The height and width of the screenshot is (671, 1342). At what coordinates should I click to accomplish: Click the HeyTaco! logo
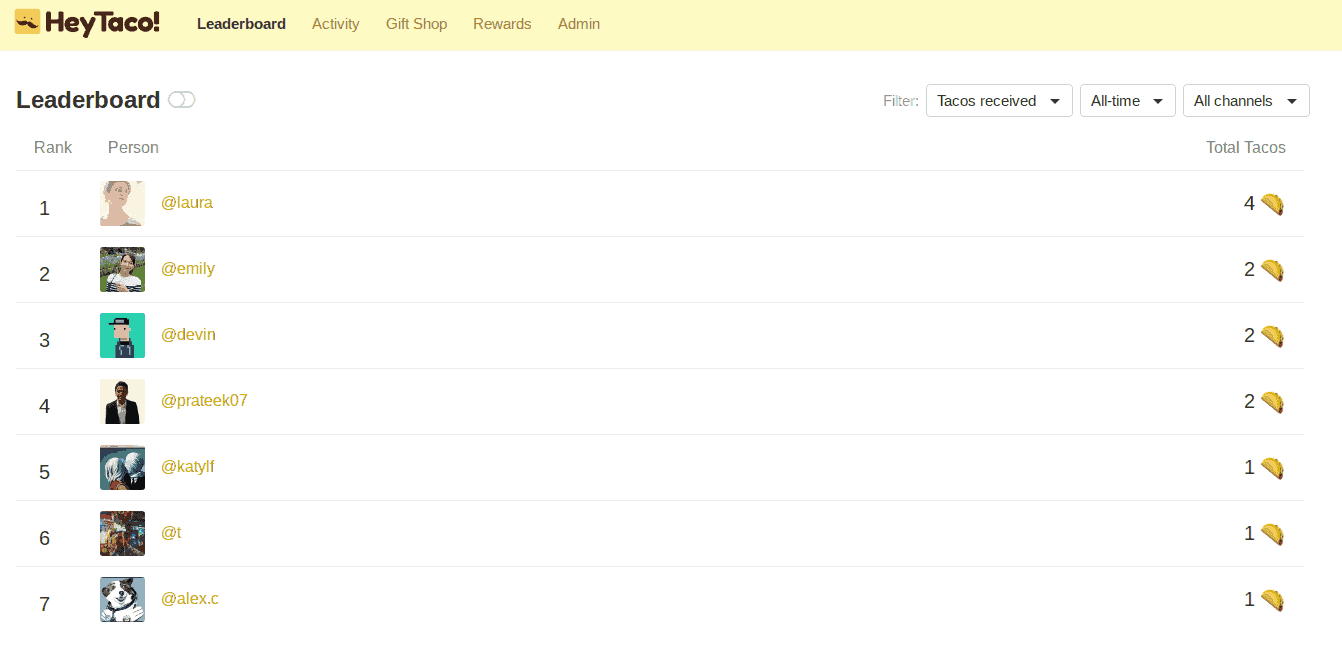pos(87,22)
